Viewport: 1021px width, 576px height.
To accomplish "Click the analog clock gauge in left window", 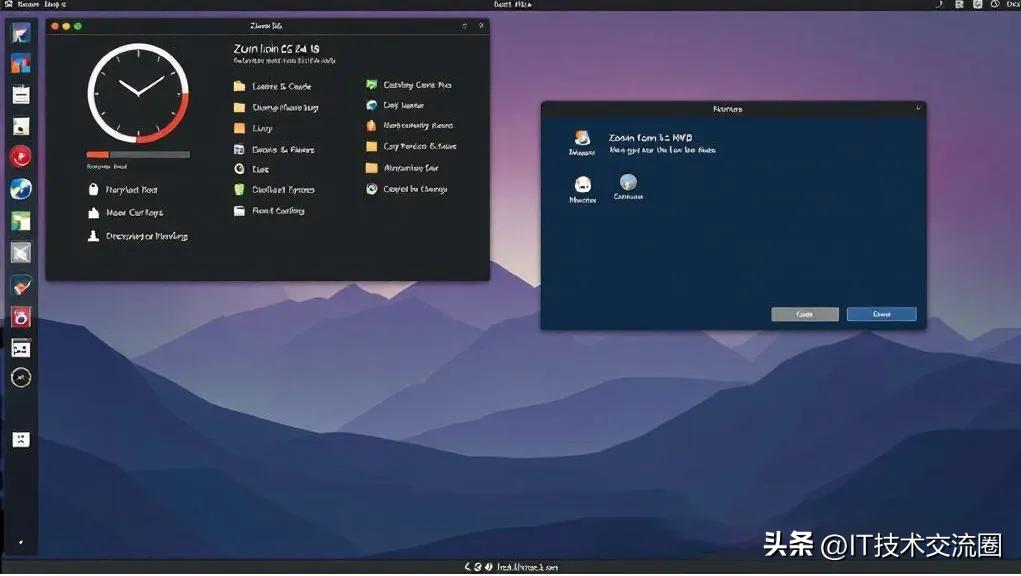I will point(138,94).
